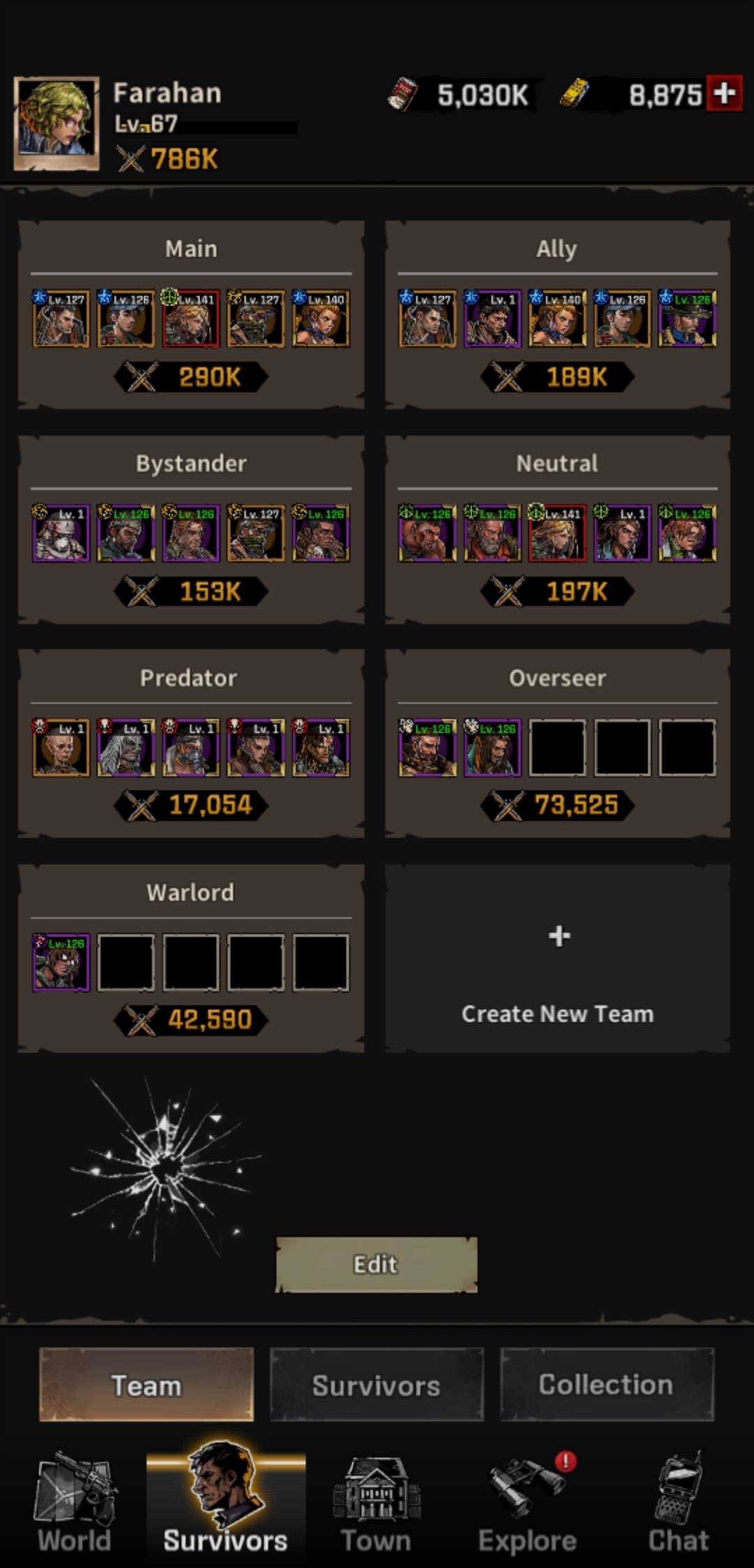Select the Ally team's Lv. 1 survivor

(492, 318)
